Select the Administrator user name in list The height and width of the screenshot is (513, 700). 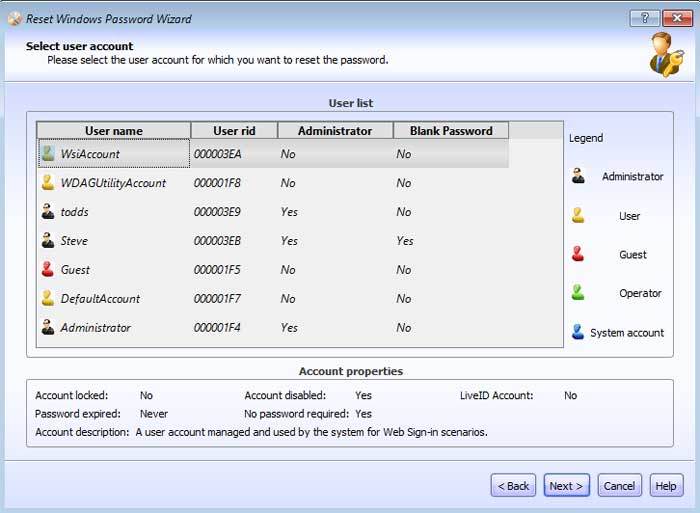click(x=96, y=328)
